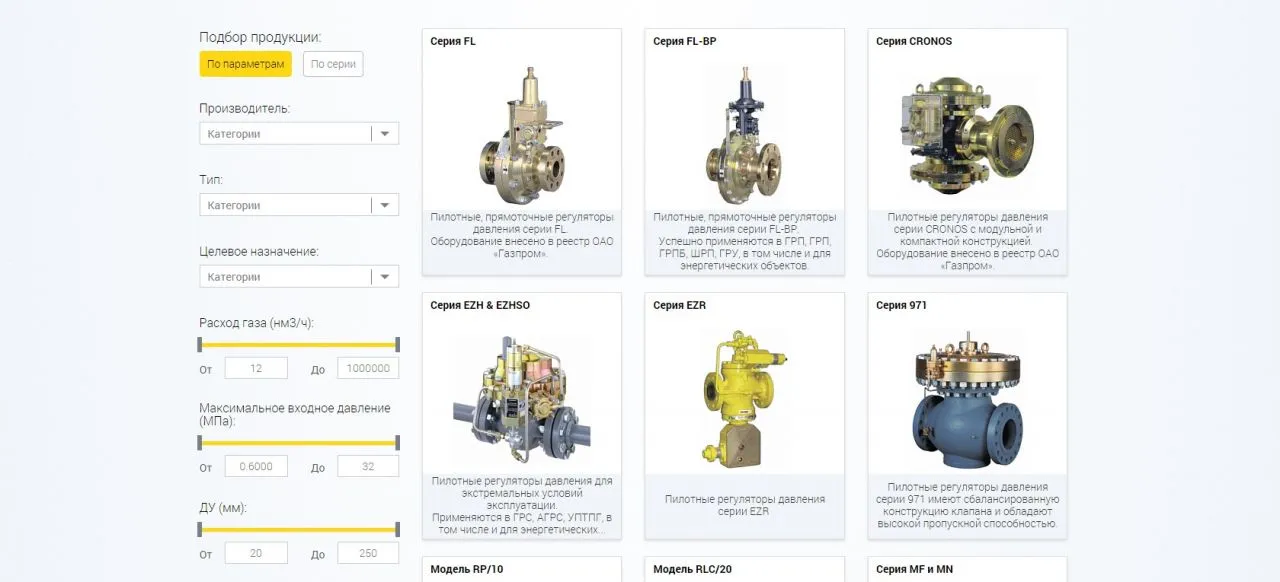Click the 'Подбор продукции:' heading

point(260,37)
